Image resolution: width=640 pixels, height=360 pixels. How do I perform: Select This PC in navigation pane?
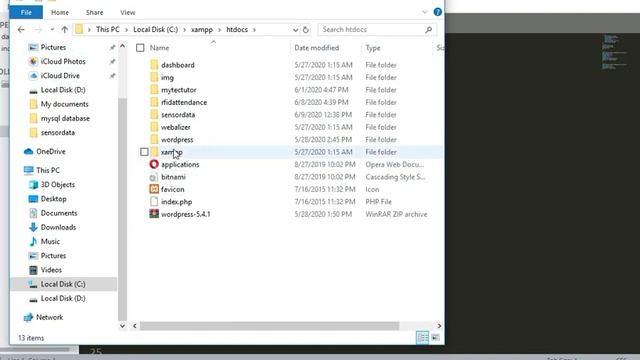point(42,170)
